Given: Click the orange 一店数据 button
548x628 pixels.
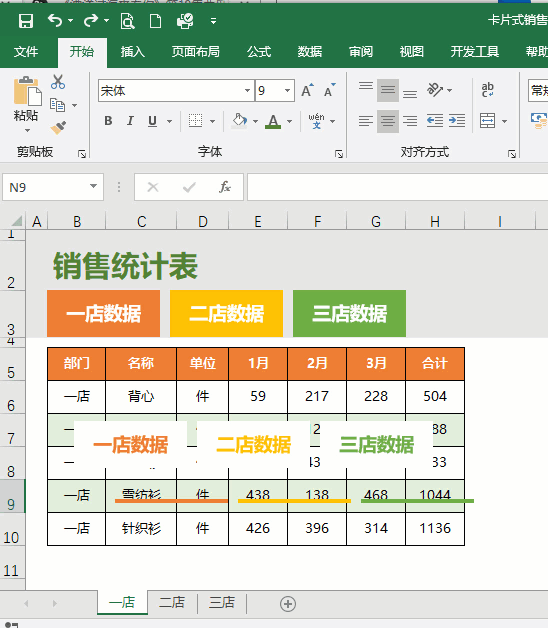Looking at the screenshot, I should pos(103,313).
